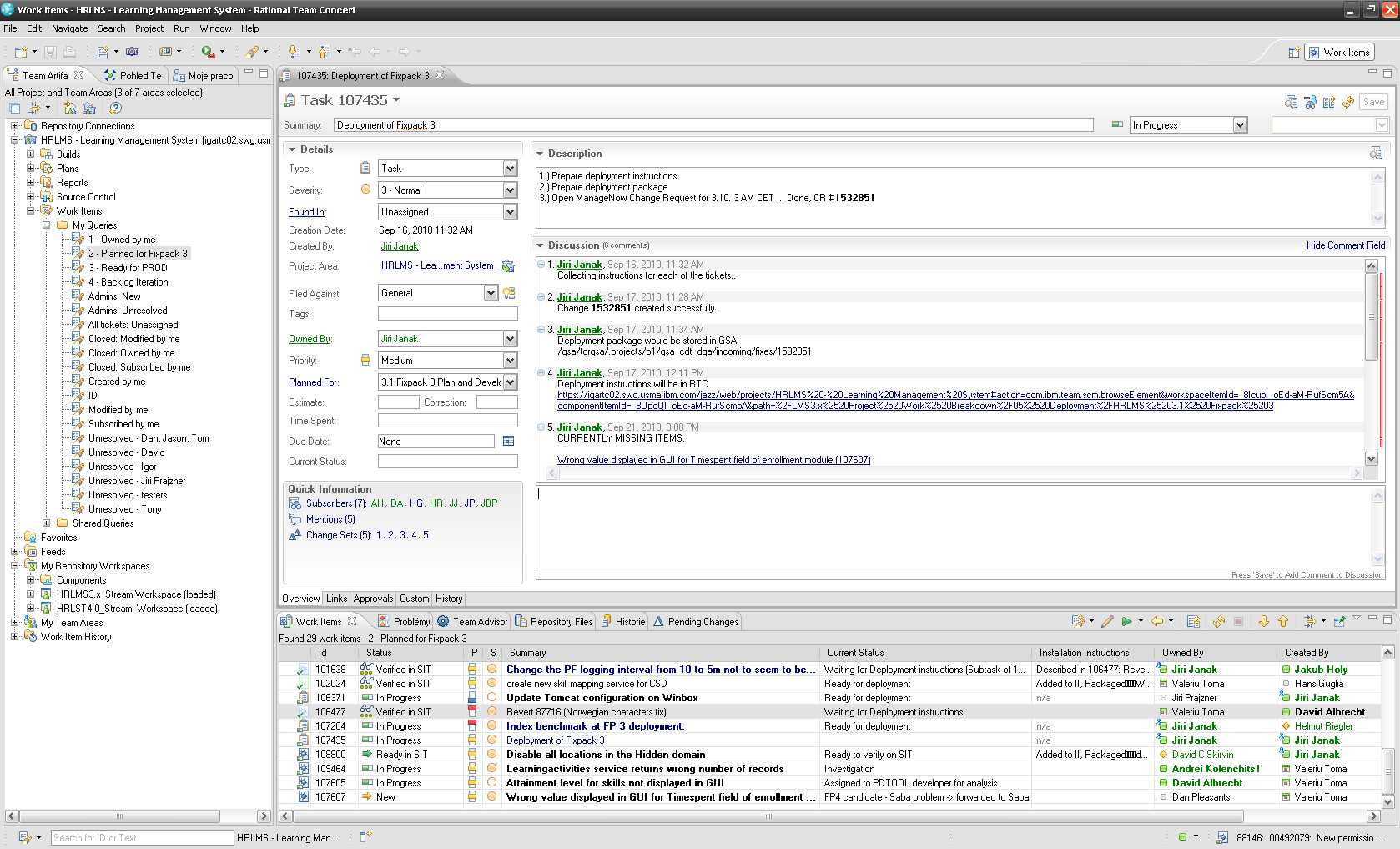This screenshot has height=849, width=1400.
Task: Refresh the work item editor
Action: pos(1348,102)
